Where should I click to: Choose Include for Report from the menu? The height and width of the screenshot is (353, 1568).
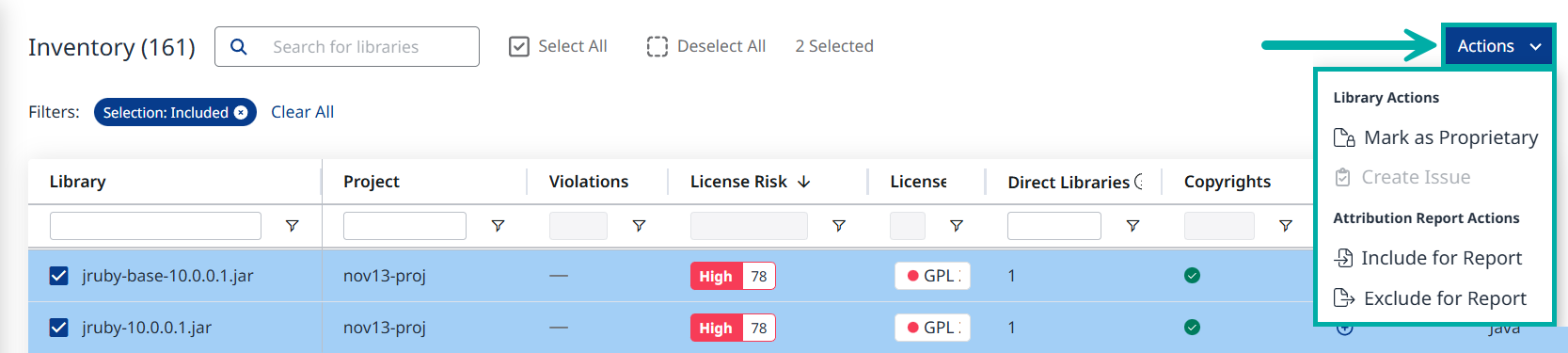click(x=1428, y=258)
